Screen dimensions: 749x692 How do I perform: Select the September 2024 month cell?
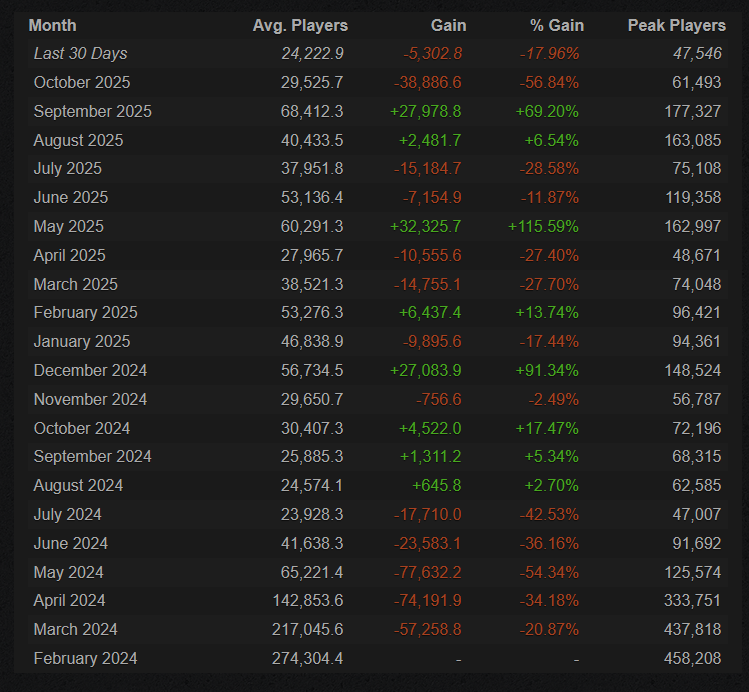pyautogui.click(x=93, y=457)
